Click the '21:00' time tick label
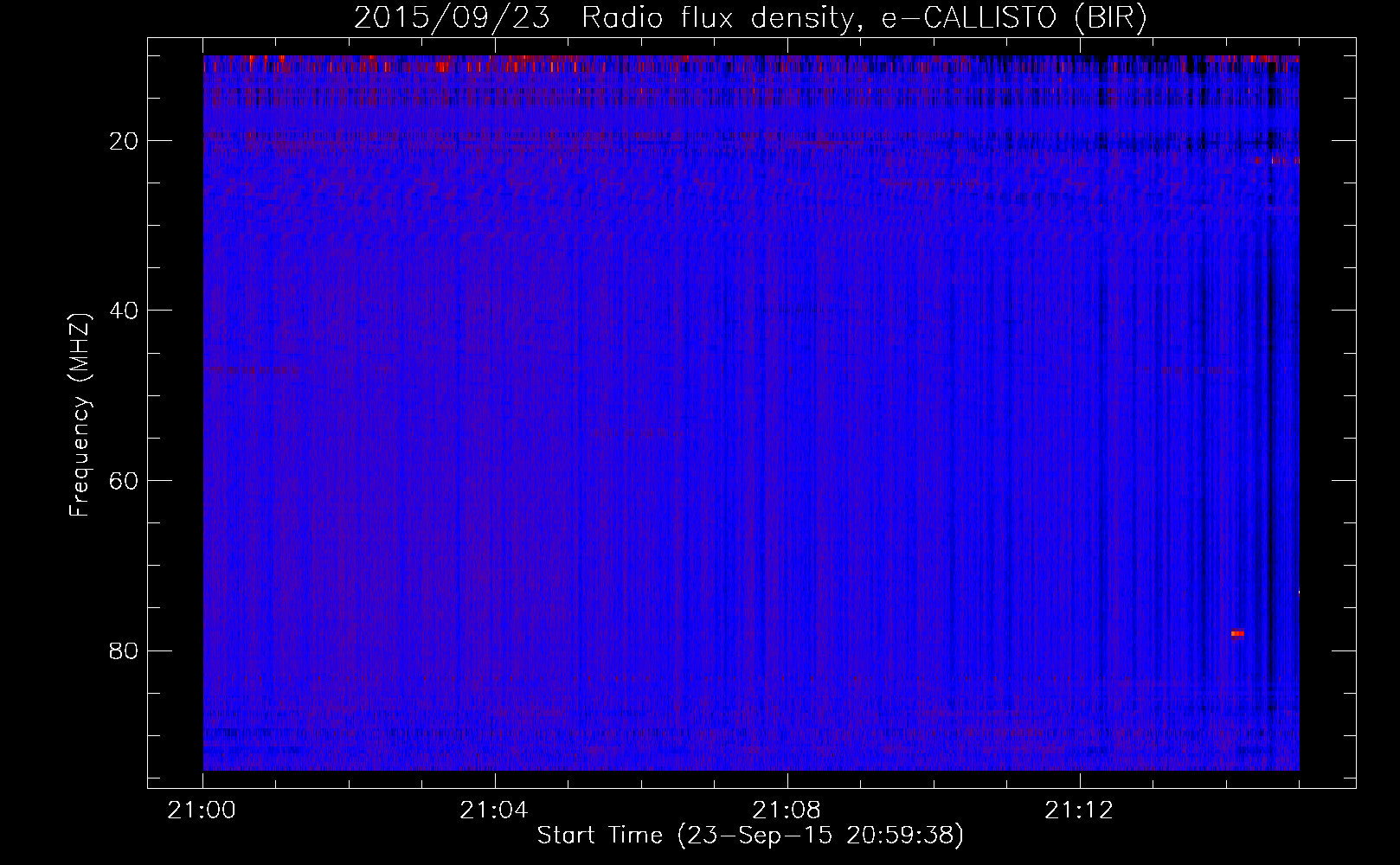Viewport: 1400px width, 865px height. pos(202,811)
